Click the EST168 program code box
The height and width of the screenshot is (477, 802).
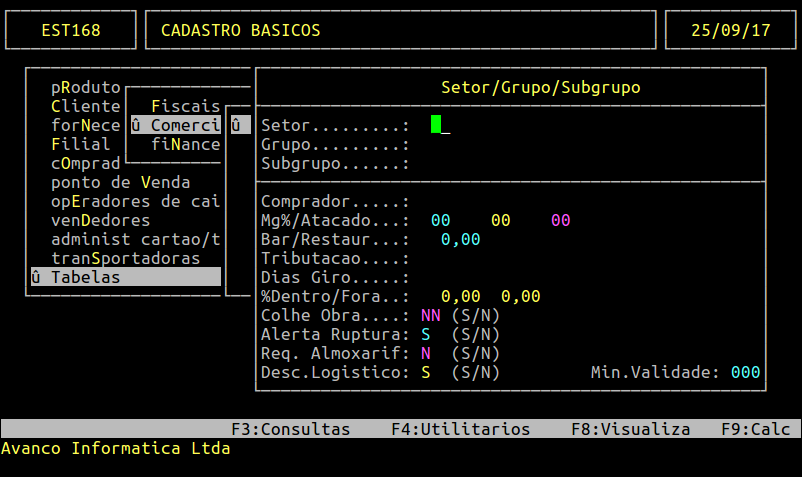point(71,30)
